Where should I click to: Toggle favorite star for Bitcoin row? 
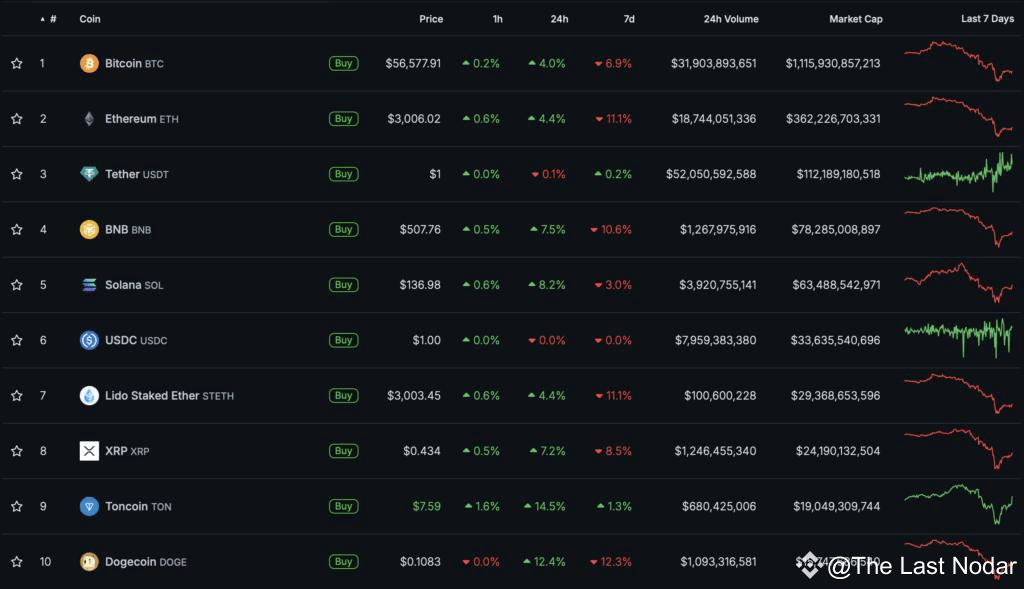point(17,63)
